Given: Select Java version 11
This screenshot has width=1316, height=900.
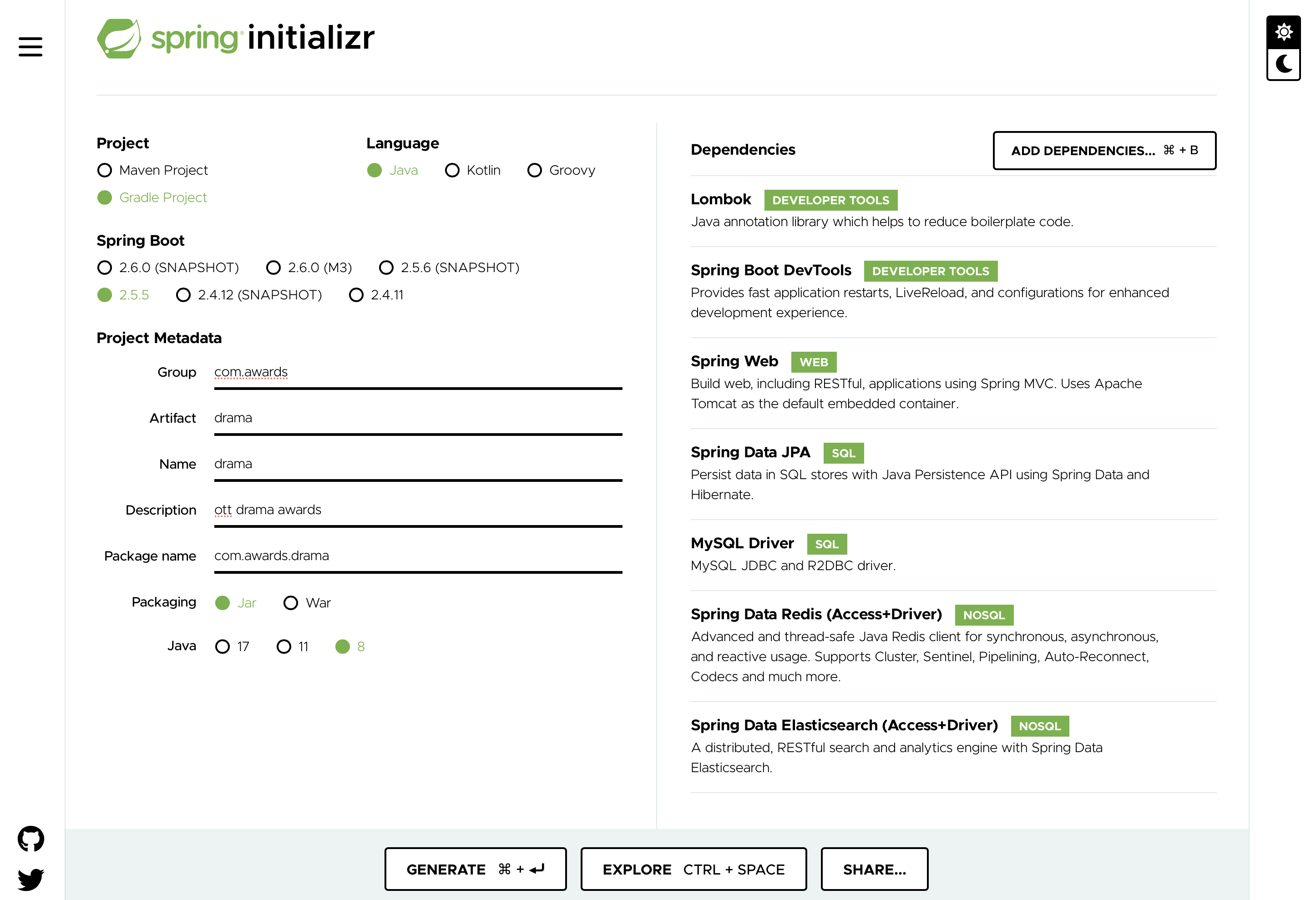Looking at the screenshot, I should 293,647.
